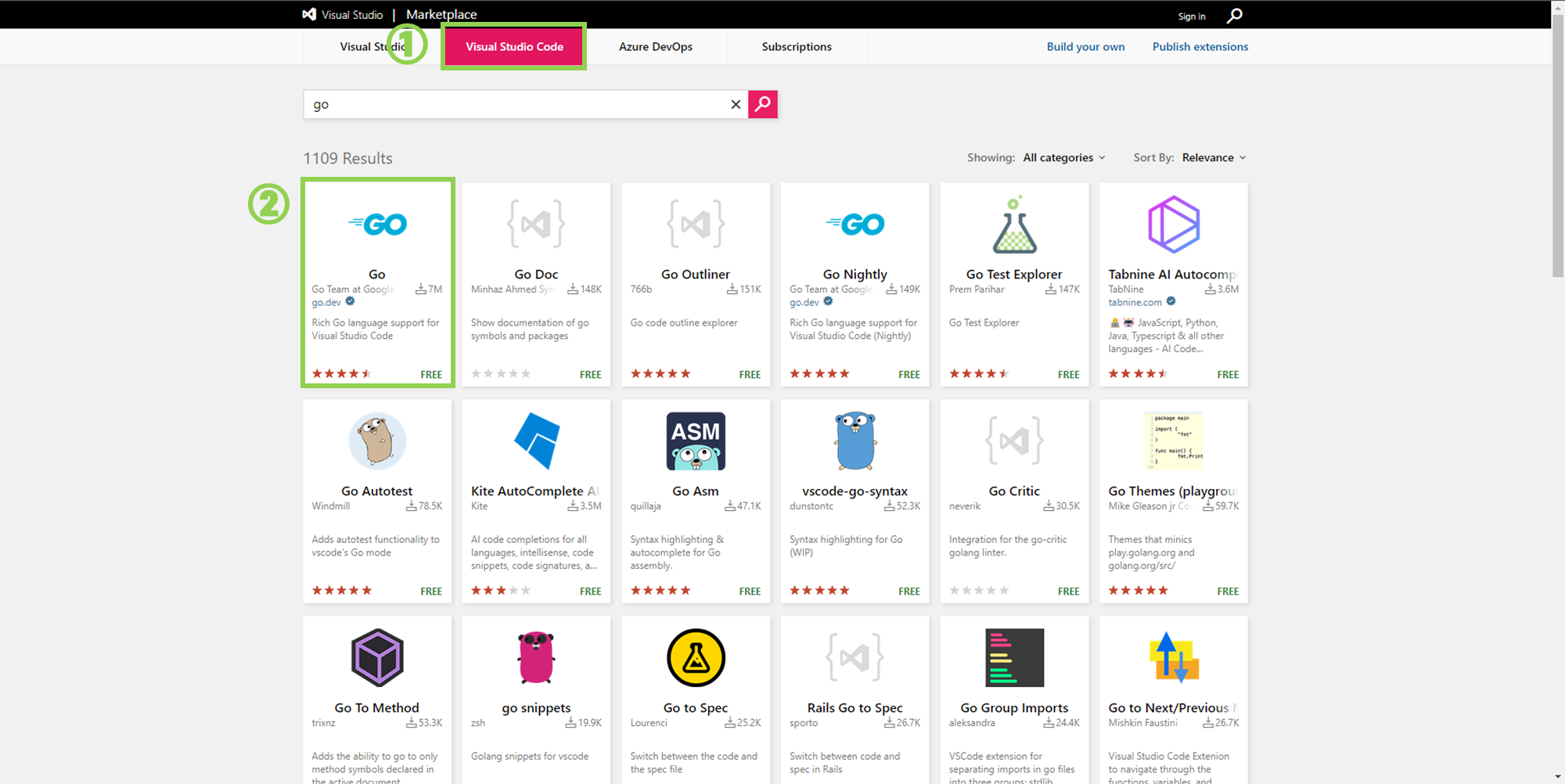Switch to the Visual Studio Code tab

(514, 47)
